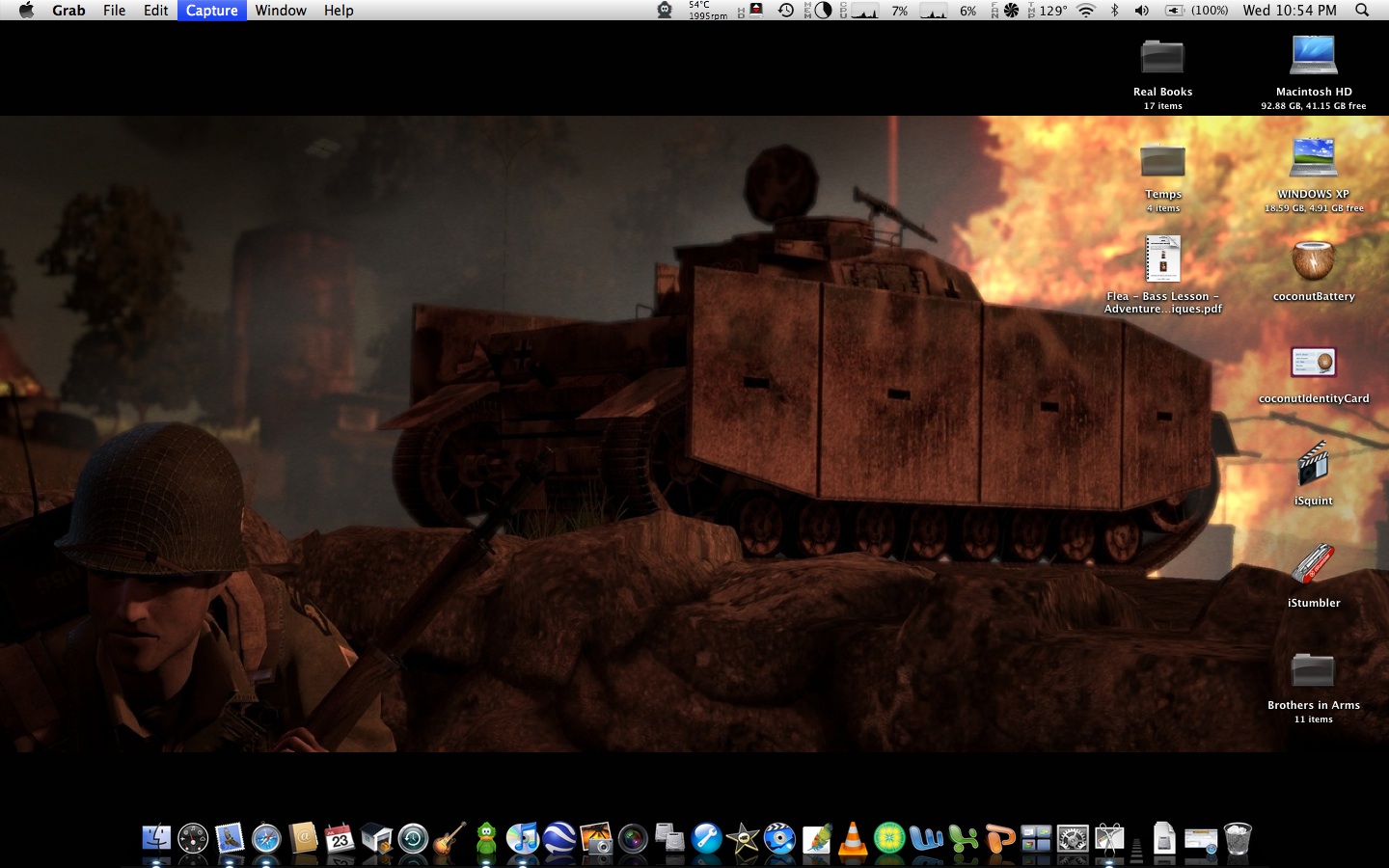Open the Real Books folder
The width and height of the screenshot is (1389, 868).
click(1162, 57)
